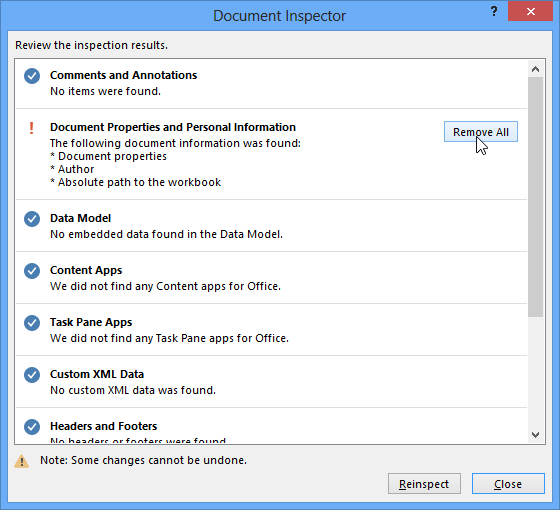The image size is (560, 510).
Task: Click the red X in the title bar
Action: click(x=530, y=11)
